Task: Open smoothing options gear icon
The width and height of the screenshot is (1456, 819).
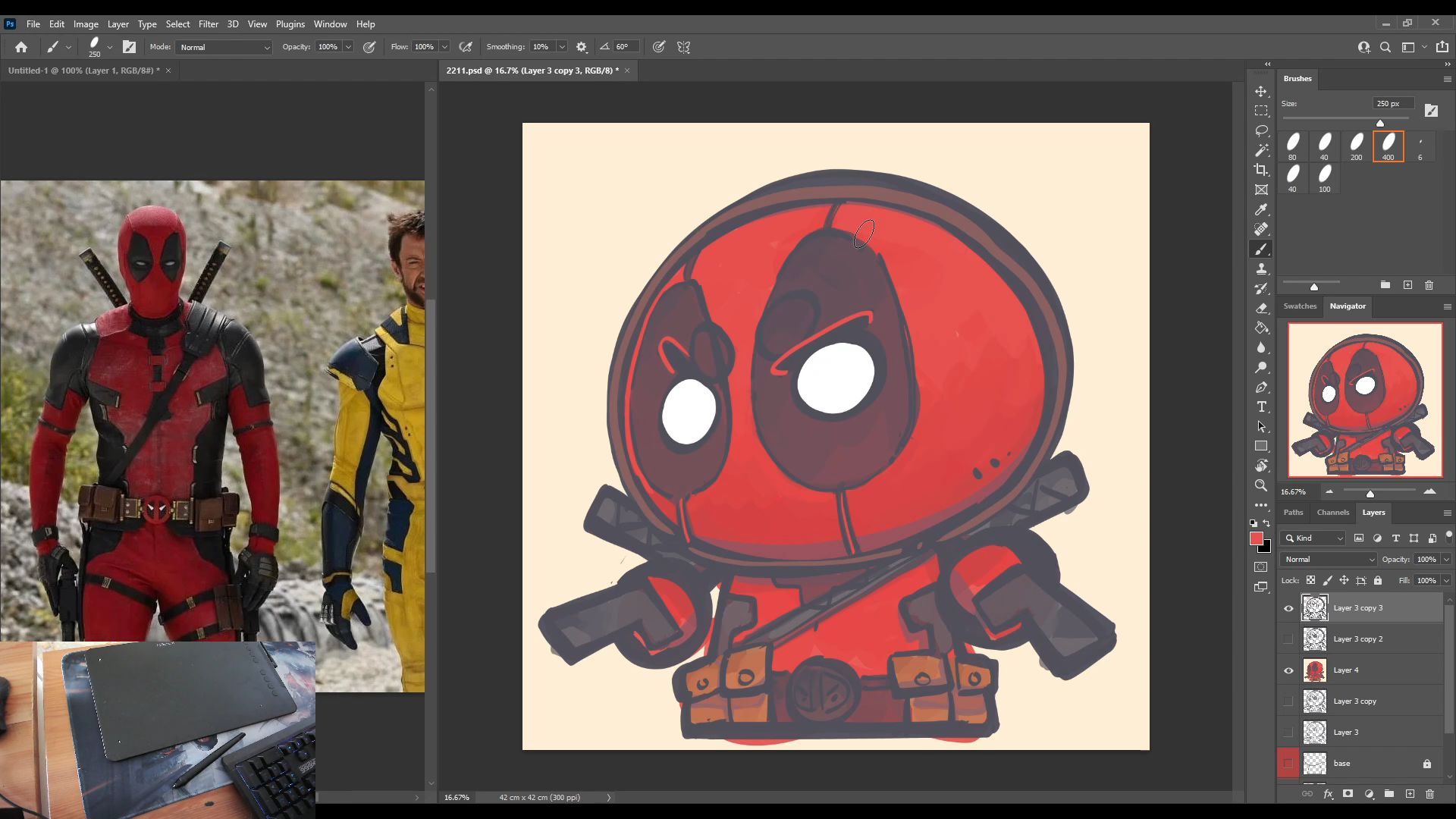Action: (x=582, y=47)
